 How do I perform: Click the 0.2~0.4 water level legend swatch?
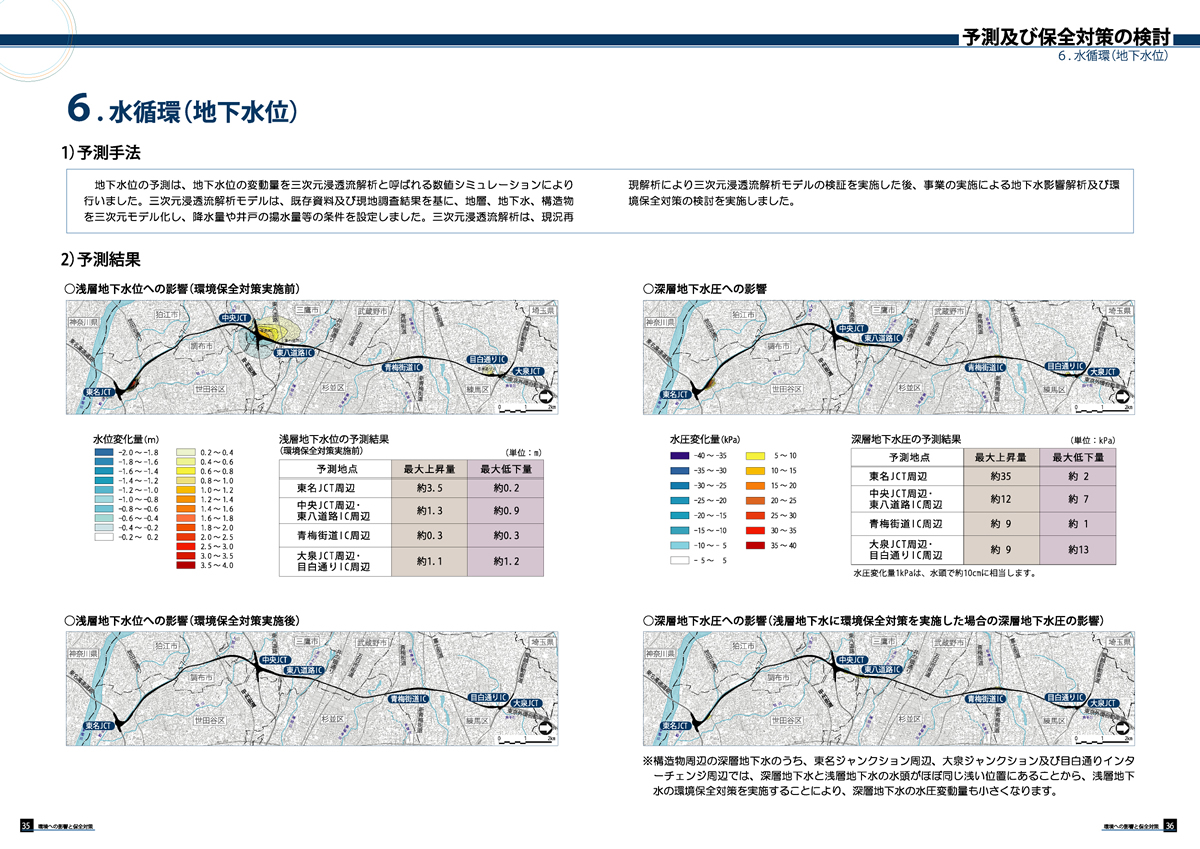[185, 453]
